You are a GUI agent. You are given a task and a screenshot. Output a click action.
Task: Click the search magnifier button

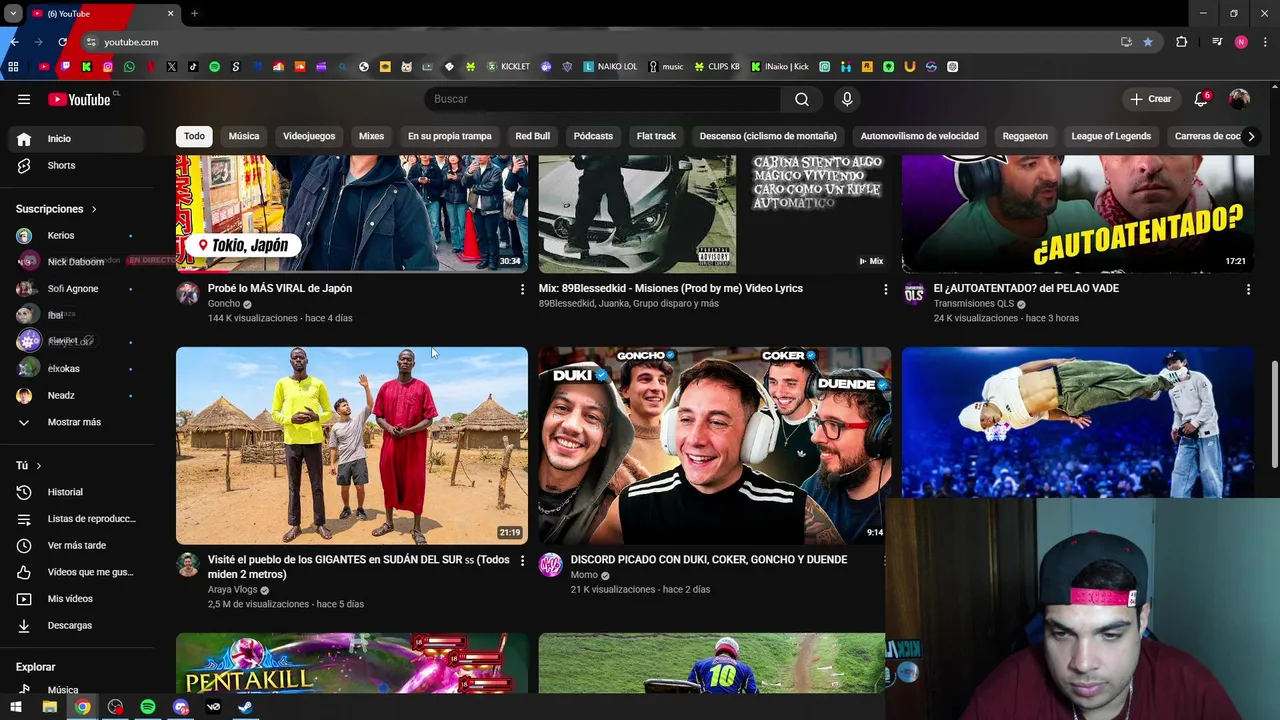802,99
